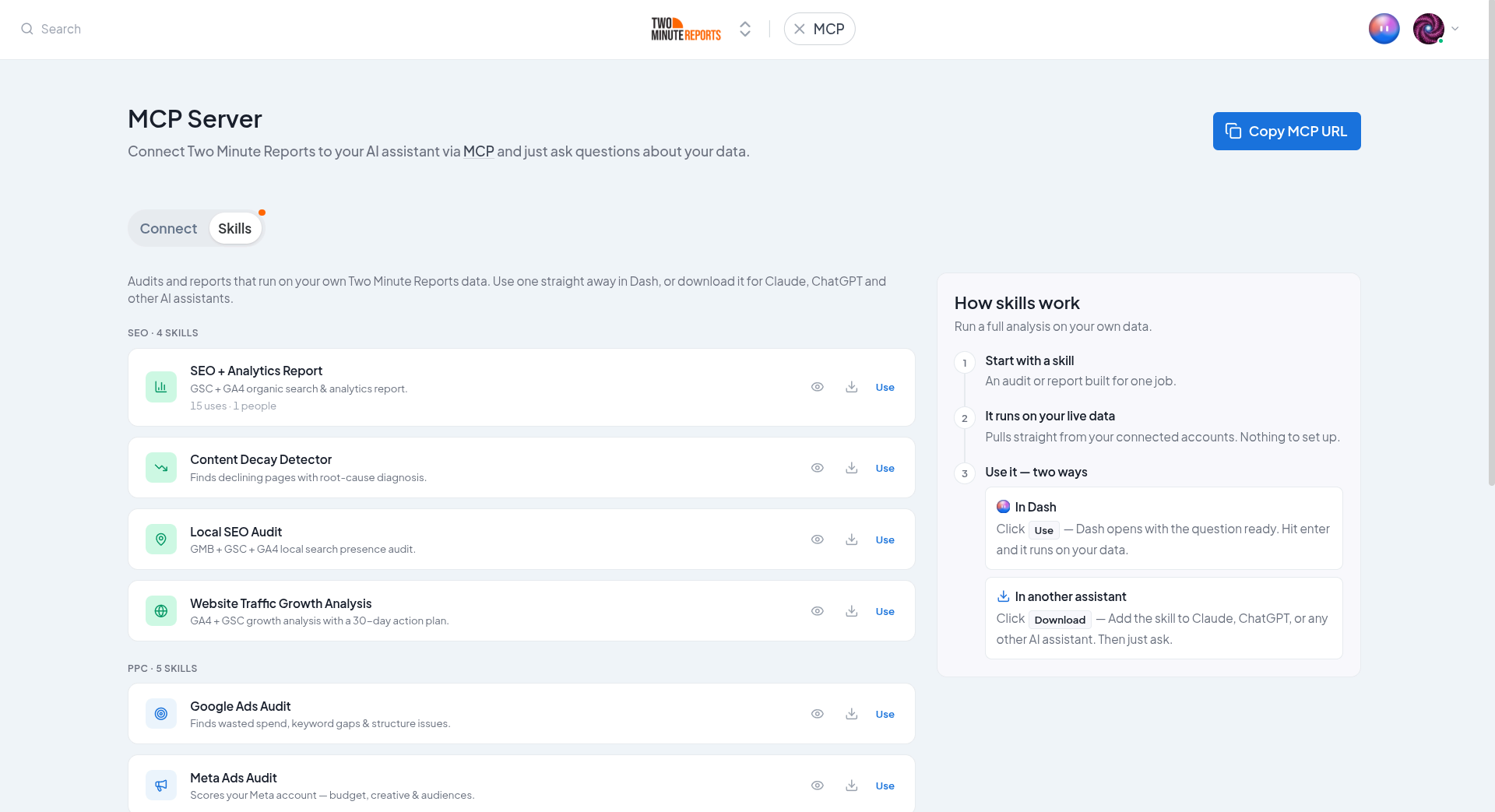Click the 'MCP Server' page title

click(195, 118)
